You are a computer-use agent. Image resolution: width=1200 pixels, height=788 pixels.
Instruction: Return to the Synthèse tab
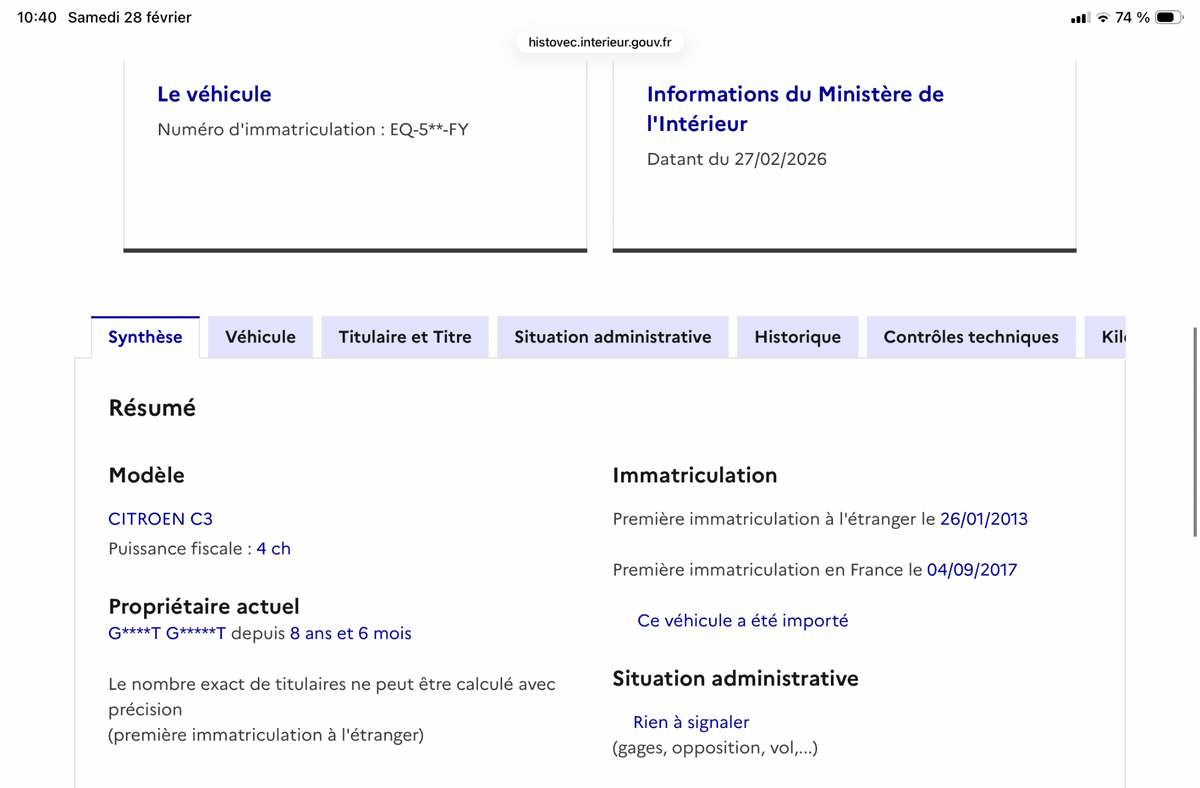[145, 337]
